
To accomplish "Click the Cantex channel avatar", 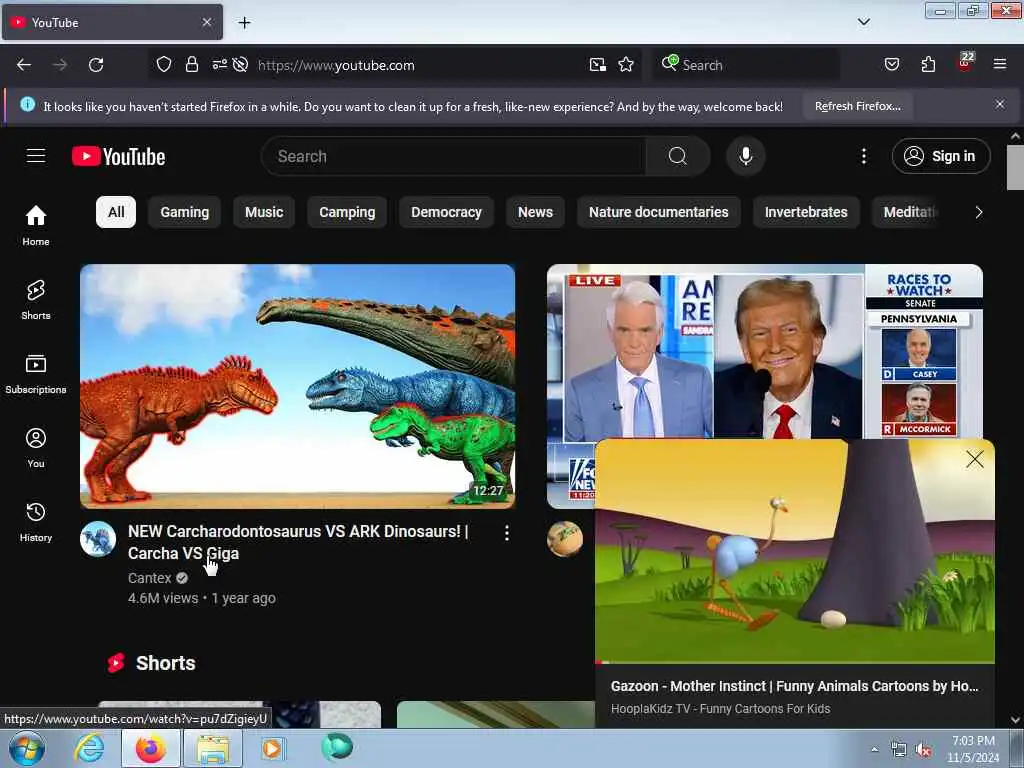I will click(x=98, y=539).
